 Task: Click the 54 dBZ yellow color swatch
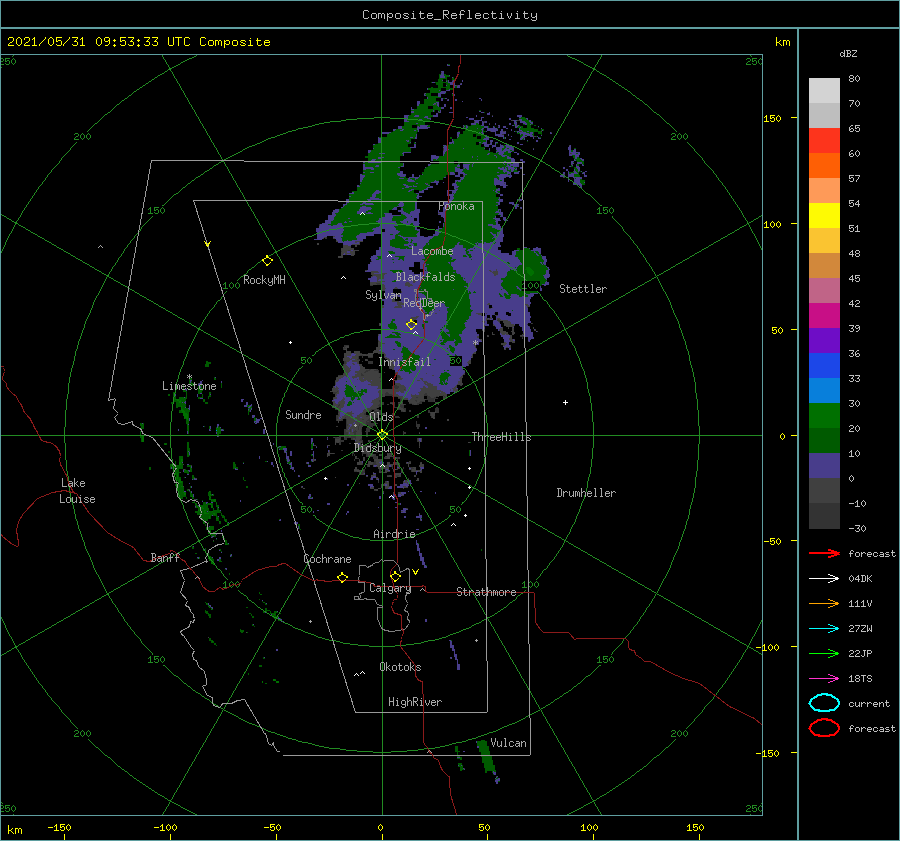point(824,215)
